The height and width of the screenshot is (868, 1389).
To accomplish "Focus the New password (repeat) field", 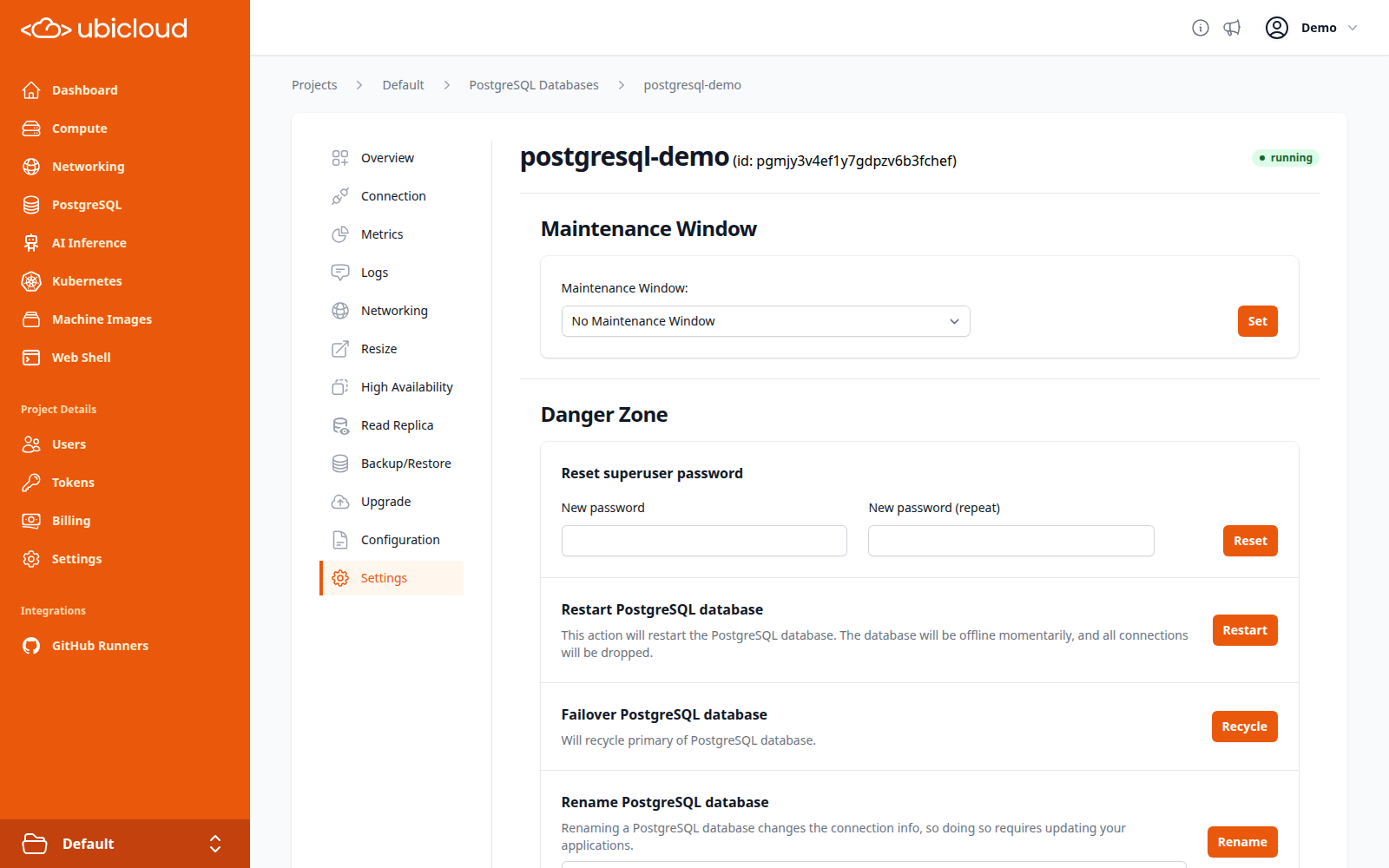I will pyautogui.click(x=1011, y=541).
